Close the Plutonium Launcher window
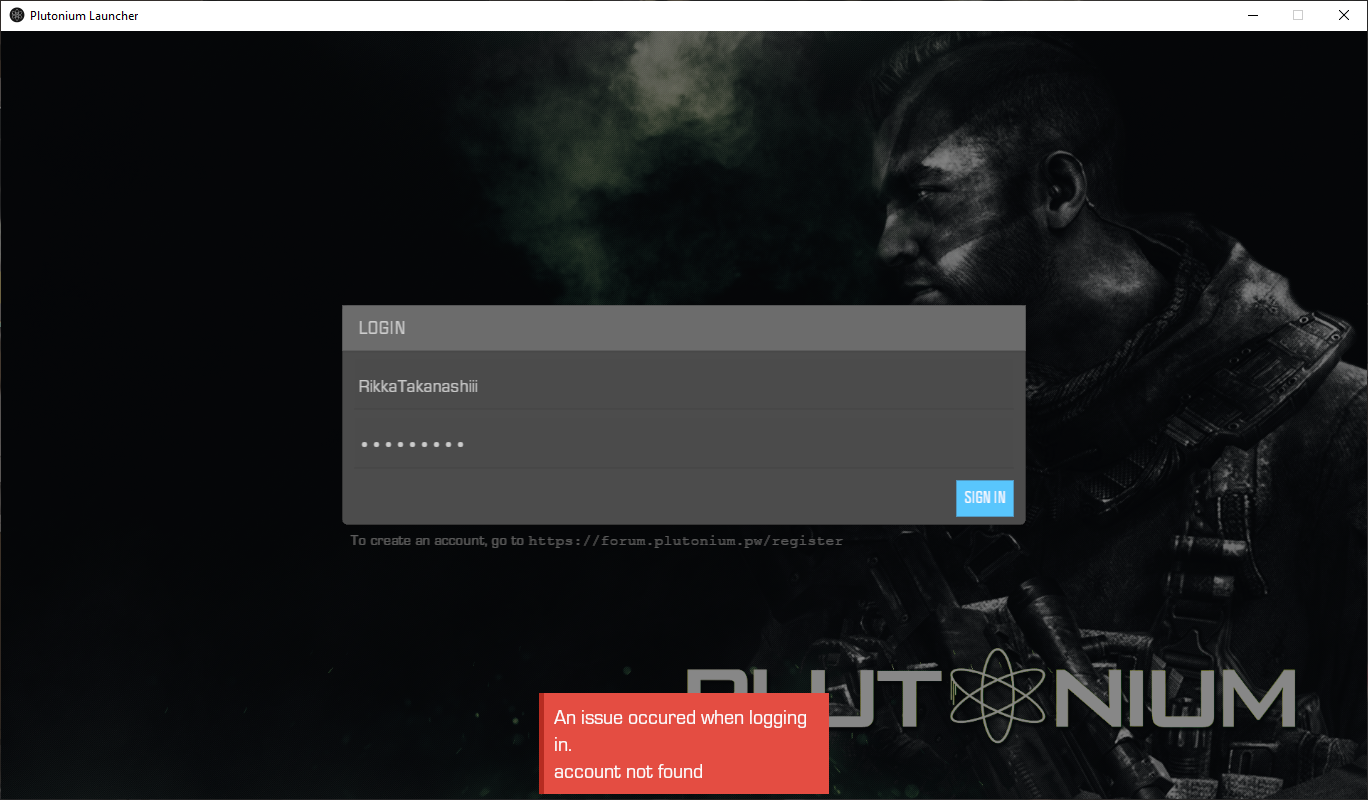The height and width of the screenshot is (800, 1368). [x=1344, y=15]
